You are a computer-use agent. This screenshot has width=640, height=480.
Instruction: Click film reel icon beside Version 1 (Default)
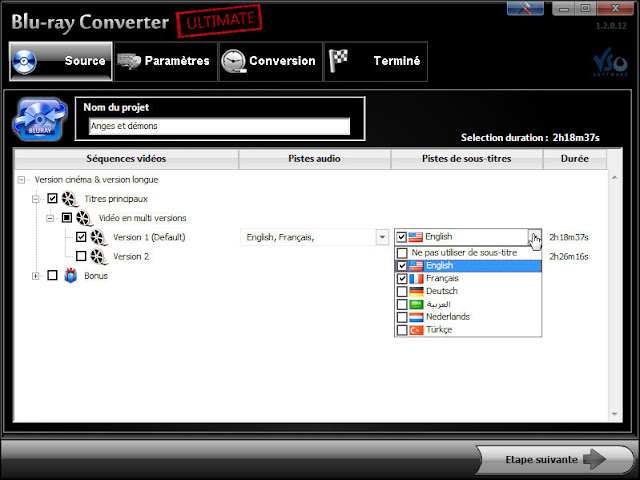pos(99,237)
